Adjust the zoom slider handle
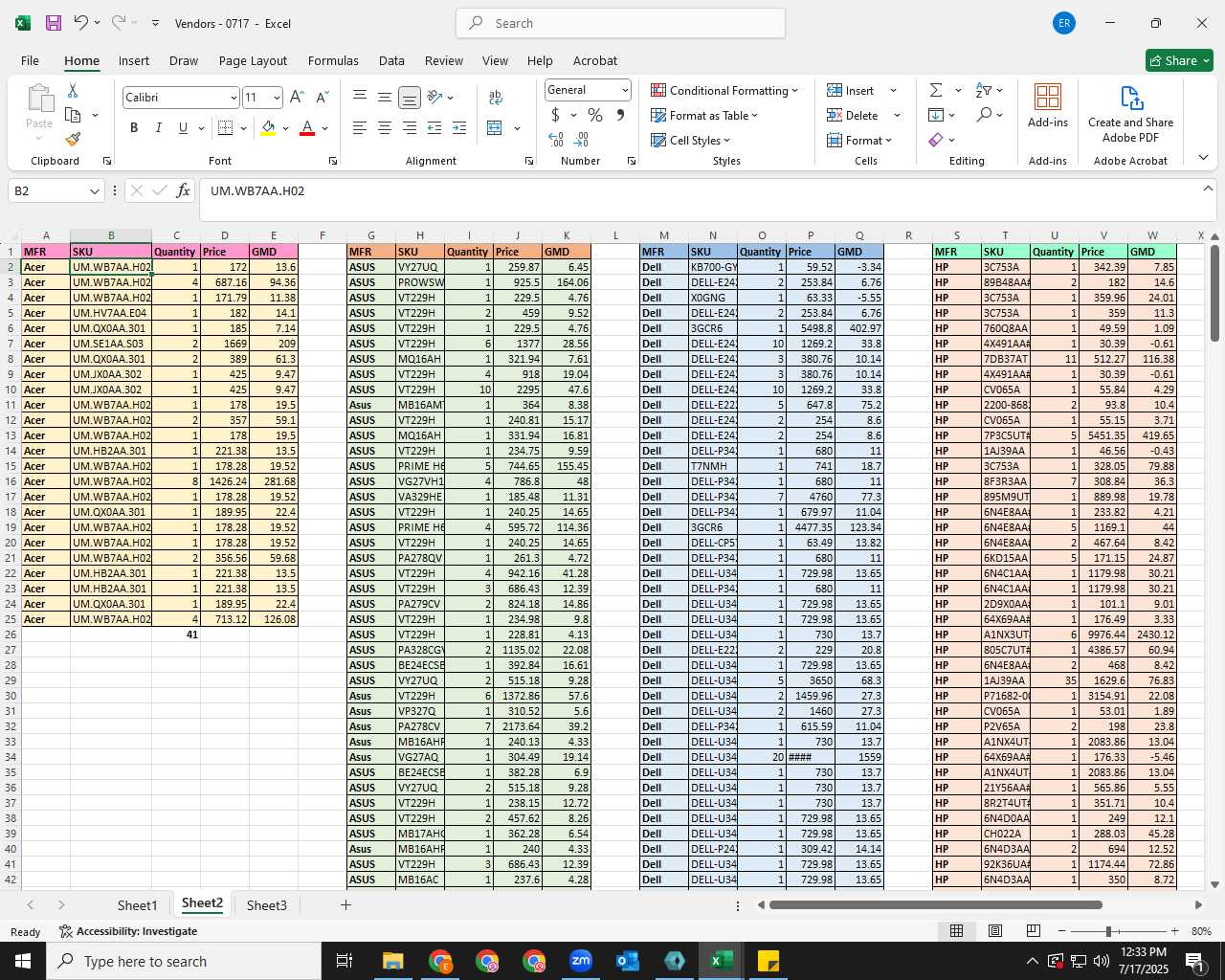1225x980 pixels. point(1108,931)
